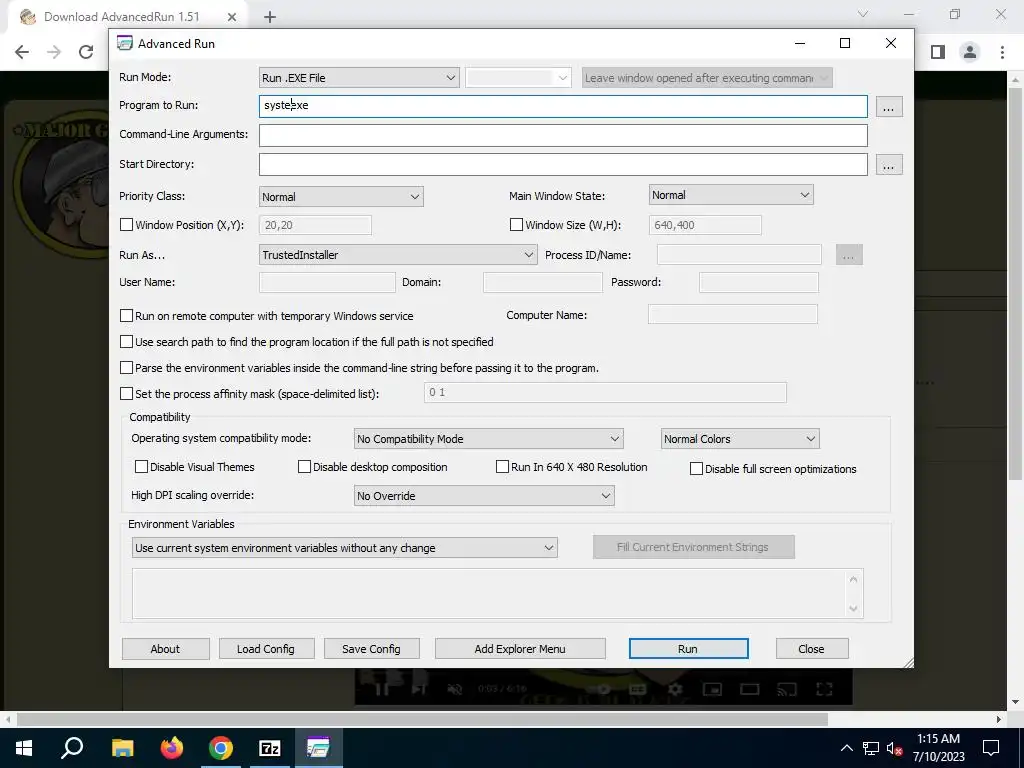Check Set the process affinity mask
The height and width of the screenshot is (768, 1024).
(127, 394)
